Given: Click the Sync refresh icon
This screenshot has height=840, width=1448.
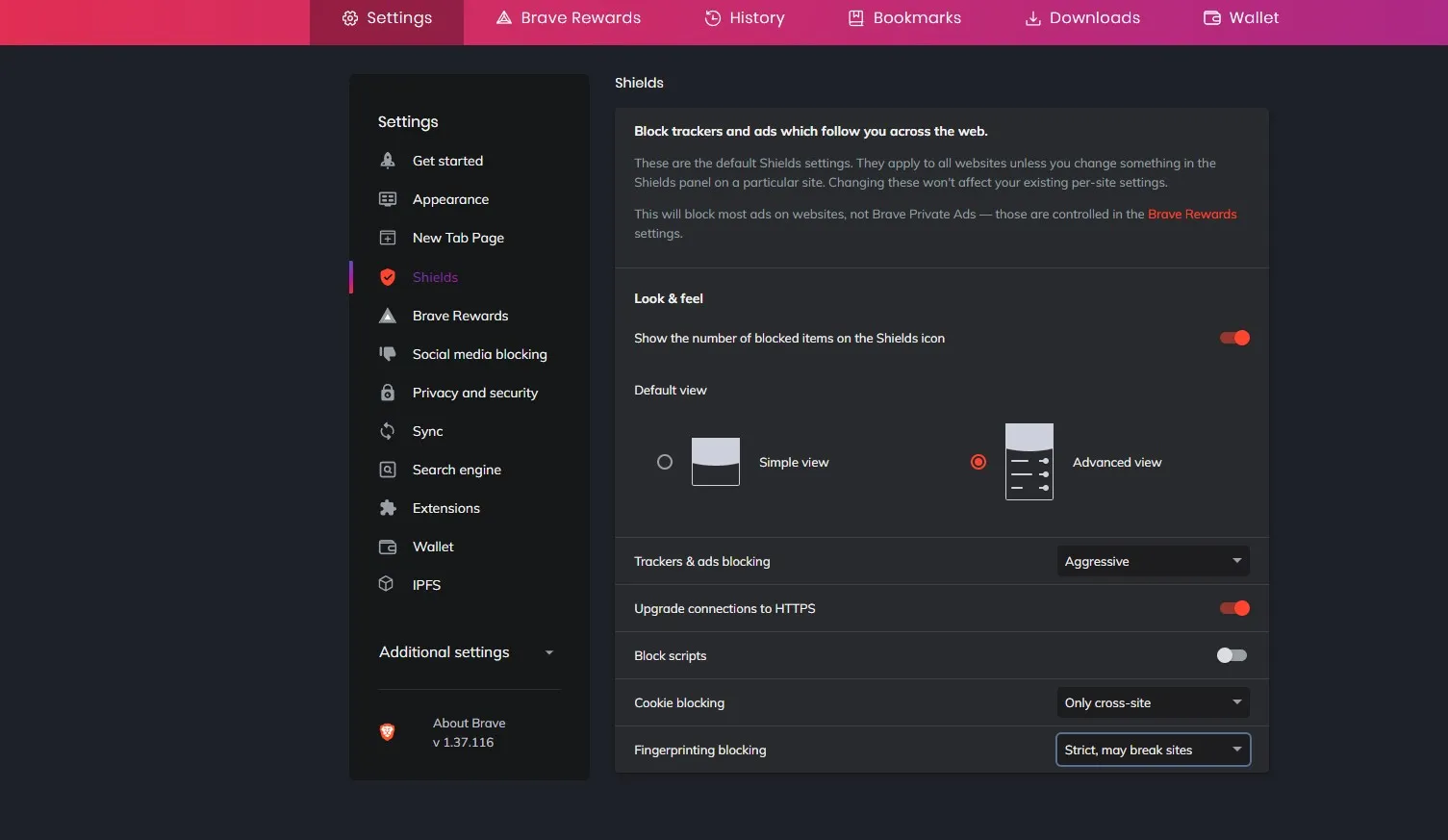Looking at the screenshot, I should (x=387, y=430).
